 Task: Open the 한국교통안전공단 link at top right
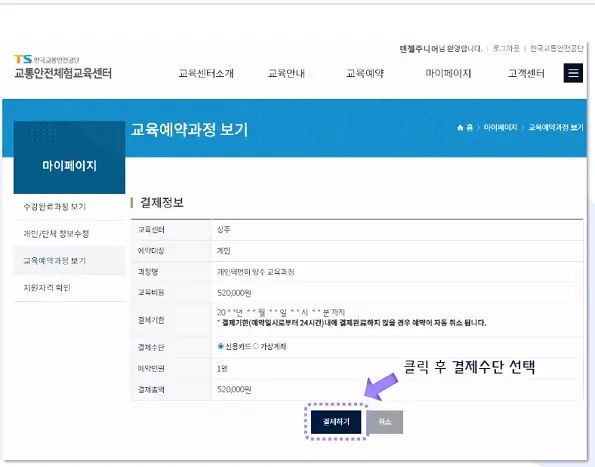pyautogui.click(x=556, y=48)
